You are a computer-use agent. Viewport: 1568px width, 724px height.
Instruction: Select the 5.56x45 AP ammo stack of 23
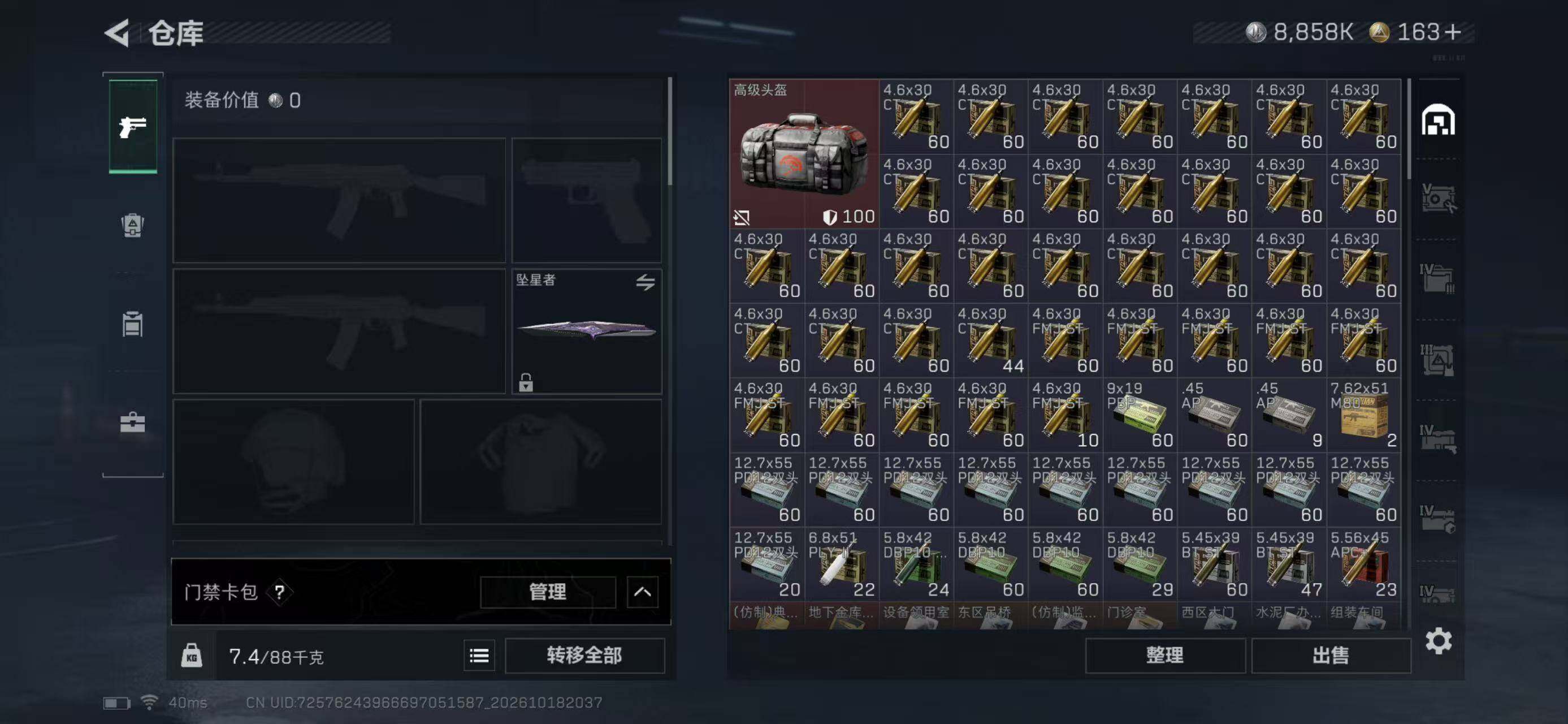tap(1363, 564)
